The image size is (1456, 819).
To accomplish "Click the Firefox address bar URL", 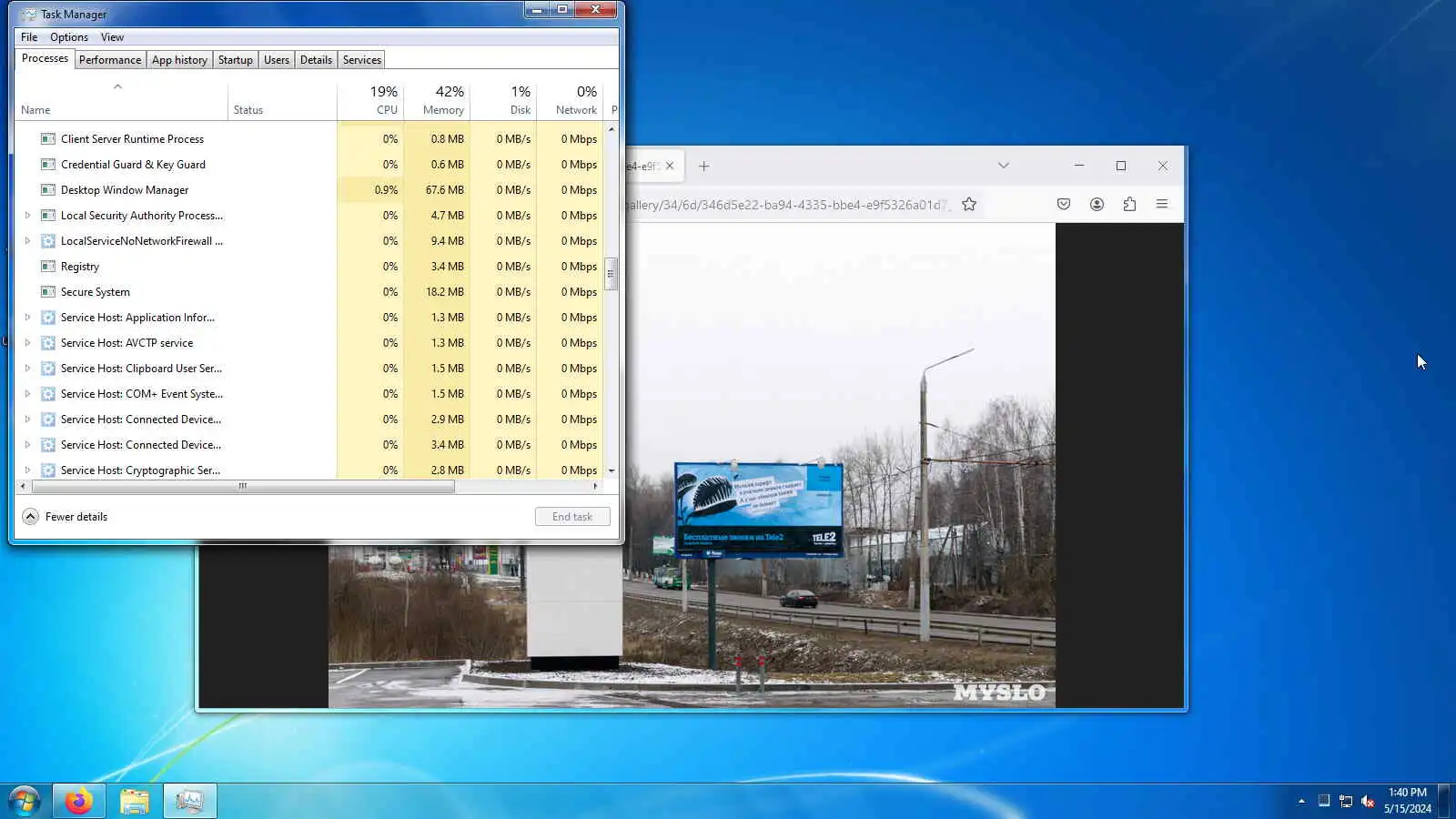I will coord(787,205).
